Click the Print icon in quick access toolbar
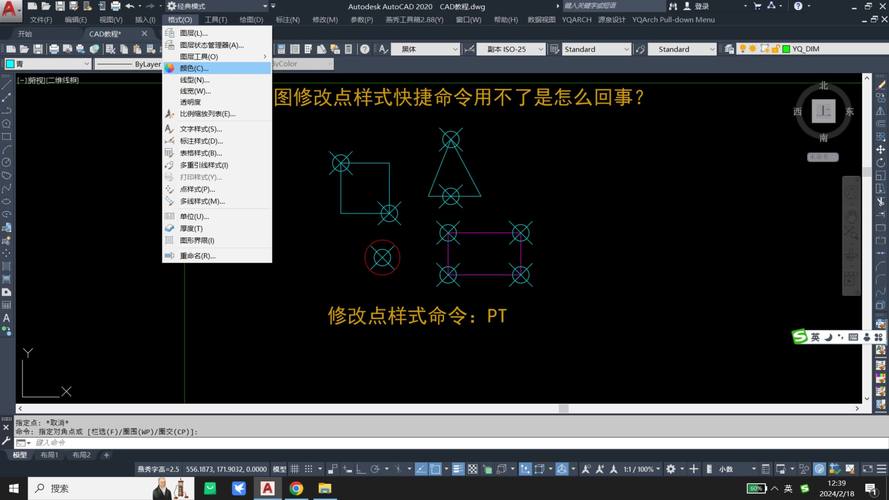Image resolution: width=889 pixels, height=500 pixels. (113, 6)
